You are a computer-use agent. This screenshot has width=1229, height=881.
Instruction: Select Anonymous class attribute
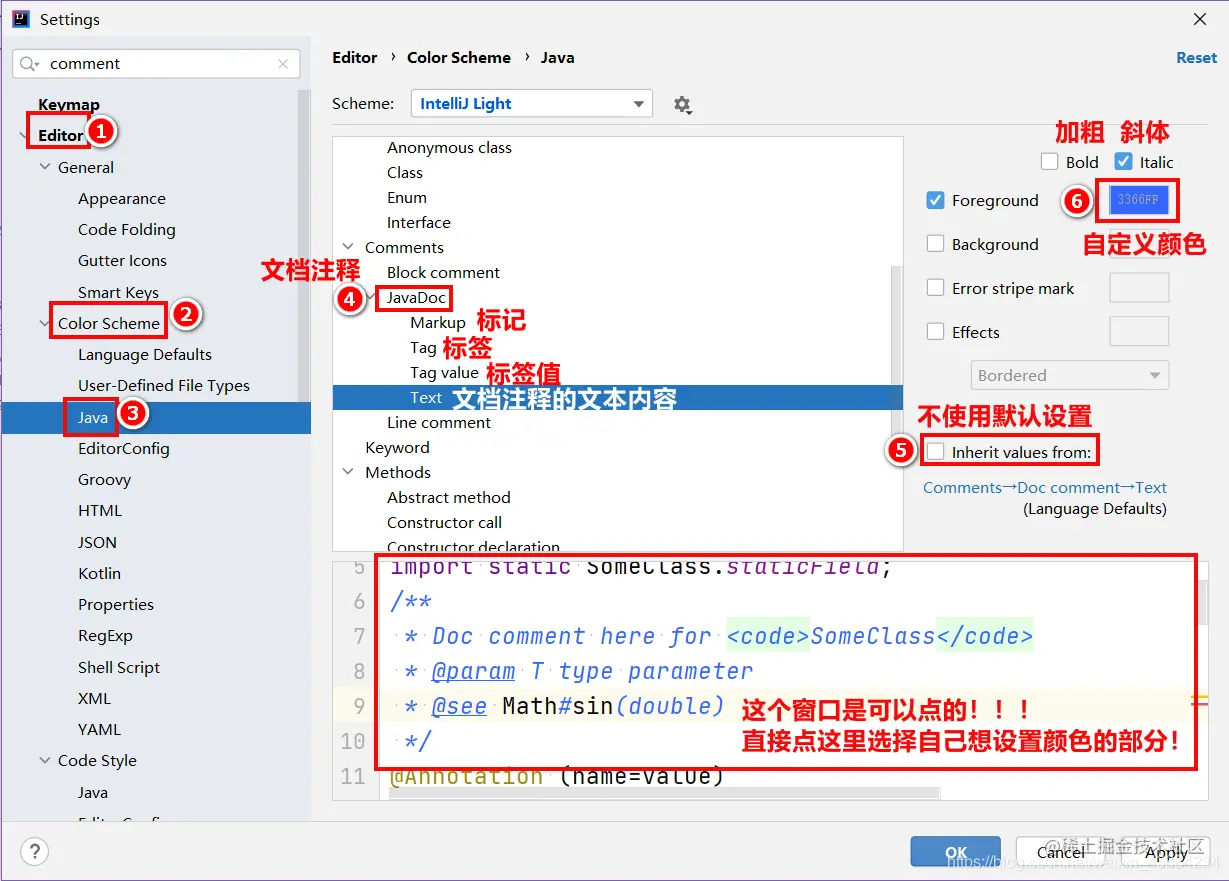pyautogui.click(x=449, y=147)
